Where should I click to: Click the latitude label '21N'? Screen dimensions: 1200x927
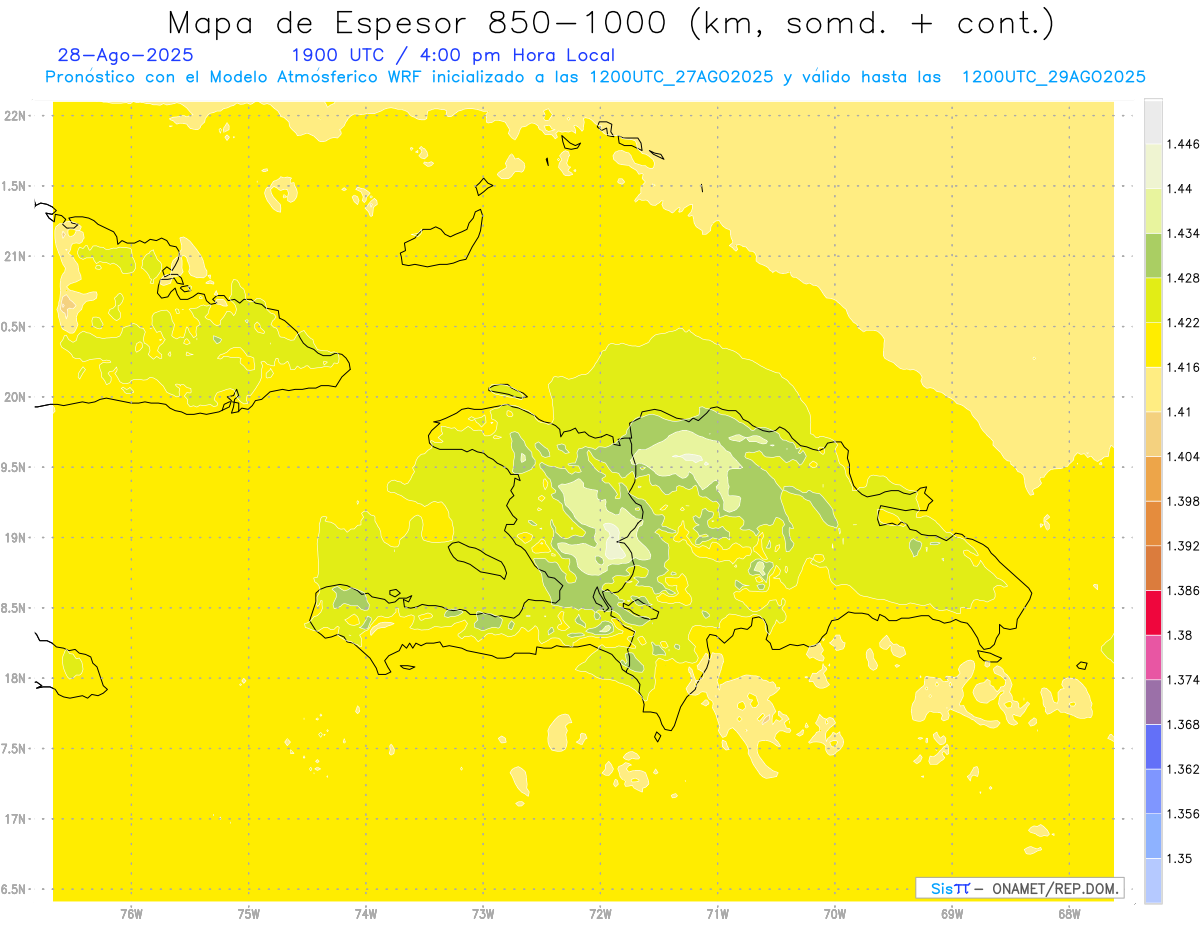[15, 257]
